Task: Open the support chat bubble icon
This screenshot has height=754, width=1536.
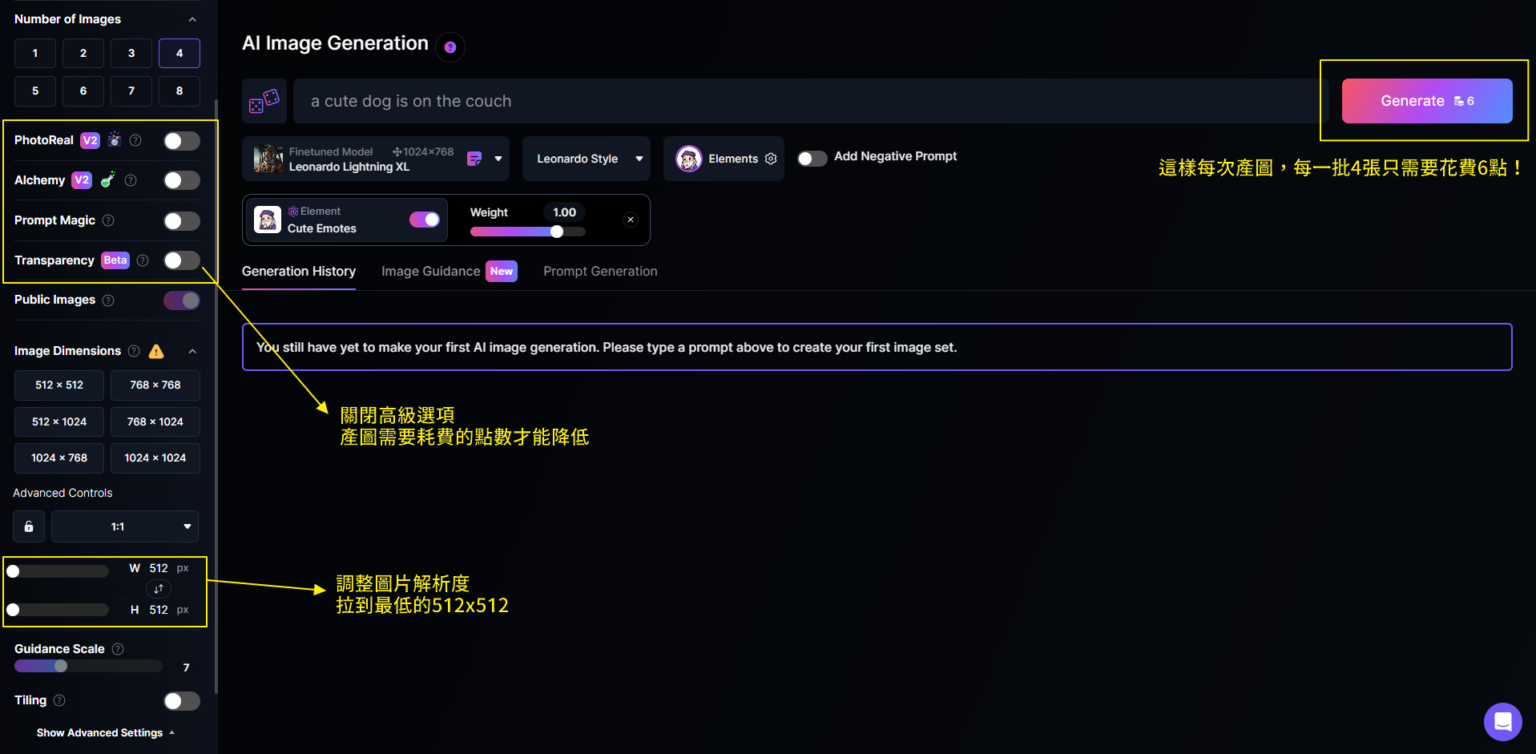Action: [1502, 721]
